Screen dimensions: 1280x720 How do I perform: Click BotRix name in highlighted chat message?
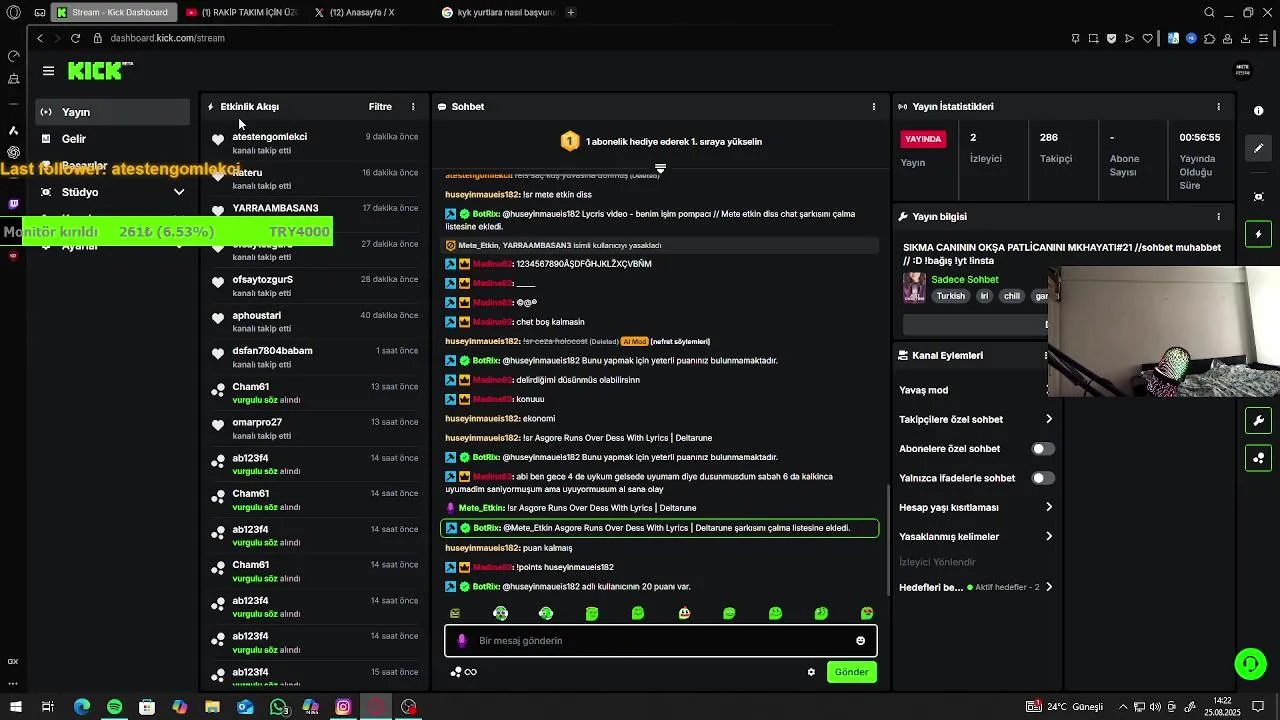coord(486,528)
